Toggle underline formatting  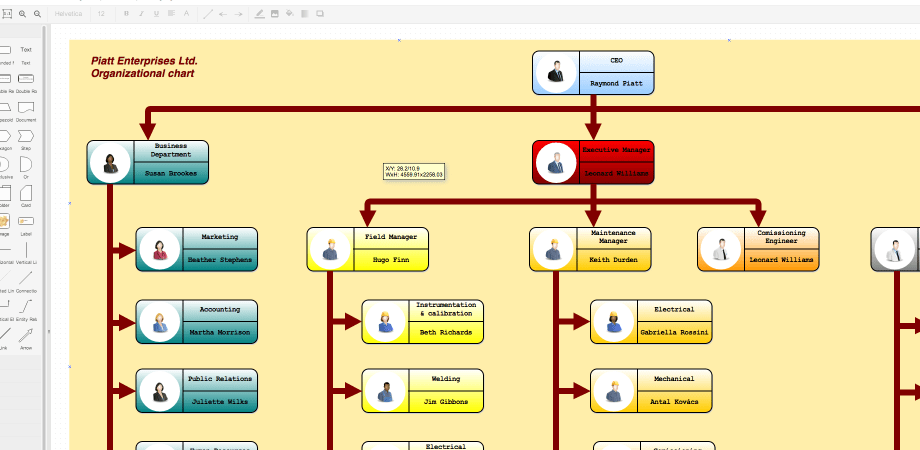pyautogui.click(x=156, y=13)
